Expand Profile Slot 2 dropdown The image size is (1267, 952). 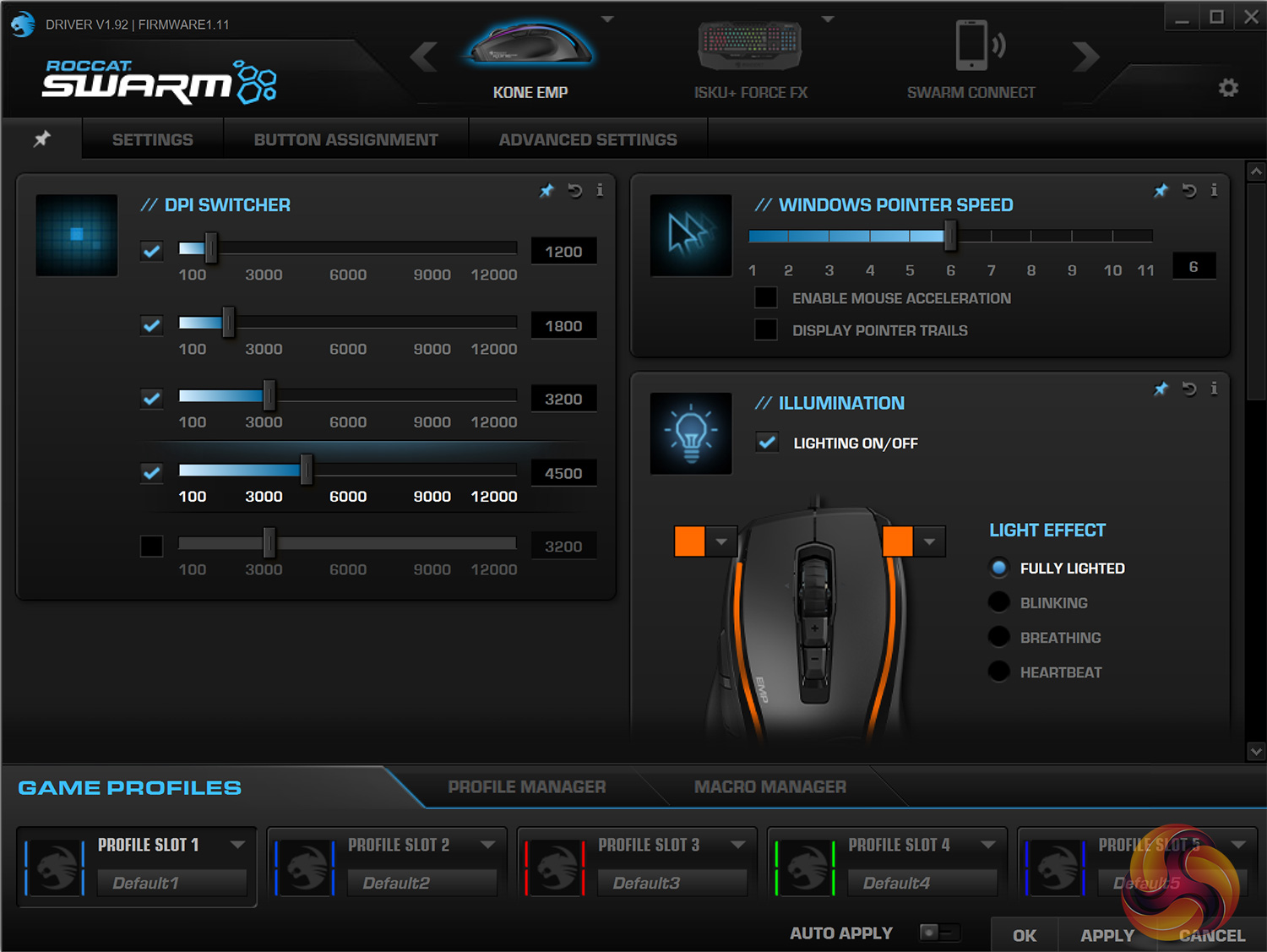pyautogui.click(x=488, y=845)
